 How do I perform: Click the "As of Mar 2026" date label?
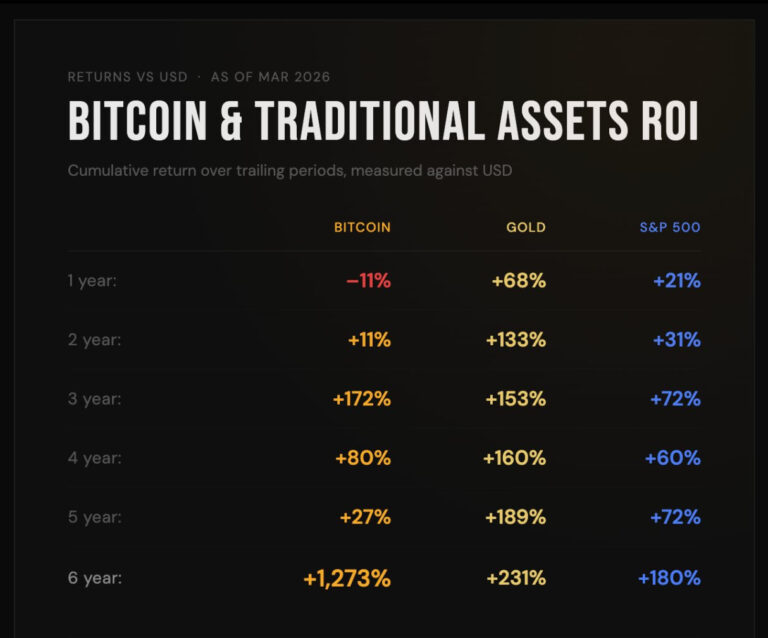(270, 77)
